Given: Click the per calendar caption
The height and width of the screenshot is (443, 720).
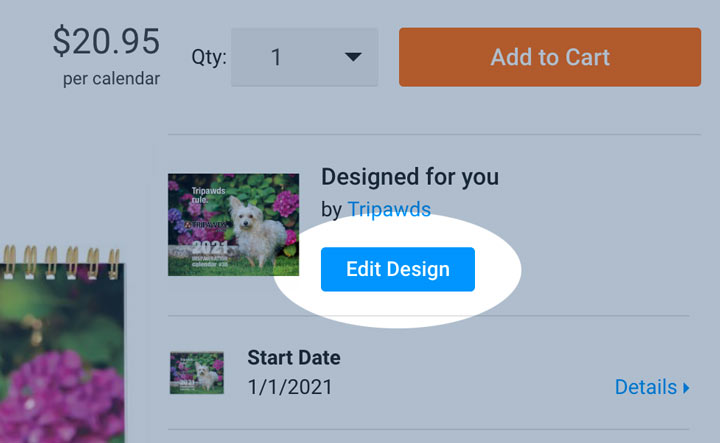Looking at the screenshot, I should click(111, 79).
